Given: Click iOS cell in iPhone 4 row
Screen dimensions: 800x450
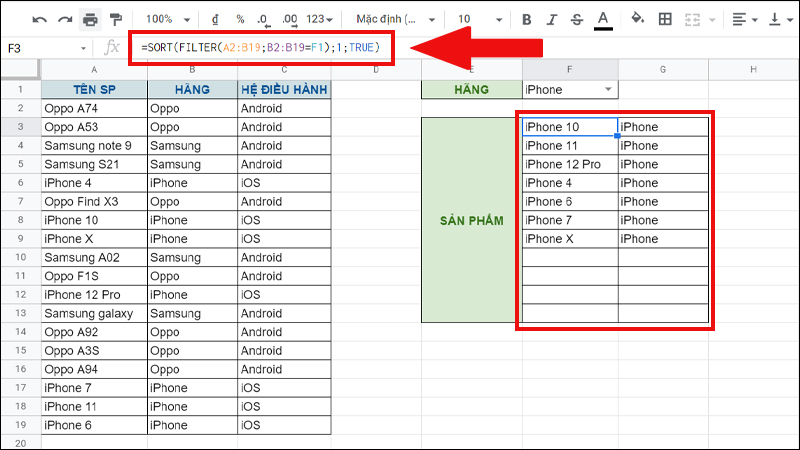Looking at the screenshot, I should coord(284,183).
